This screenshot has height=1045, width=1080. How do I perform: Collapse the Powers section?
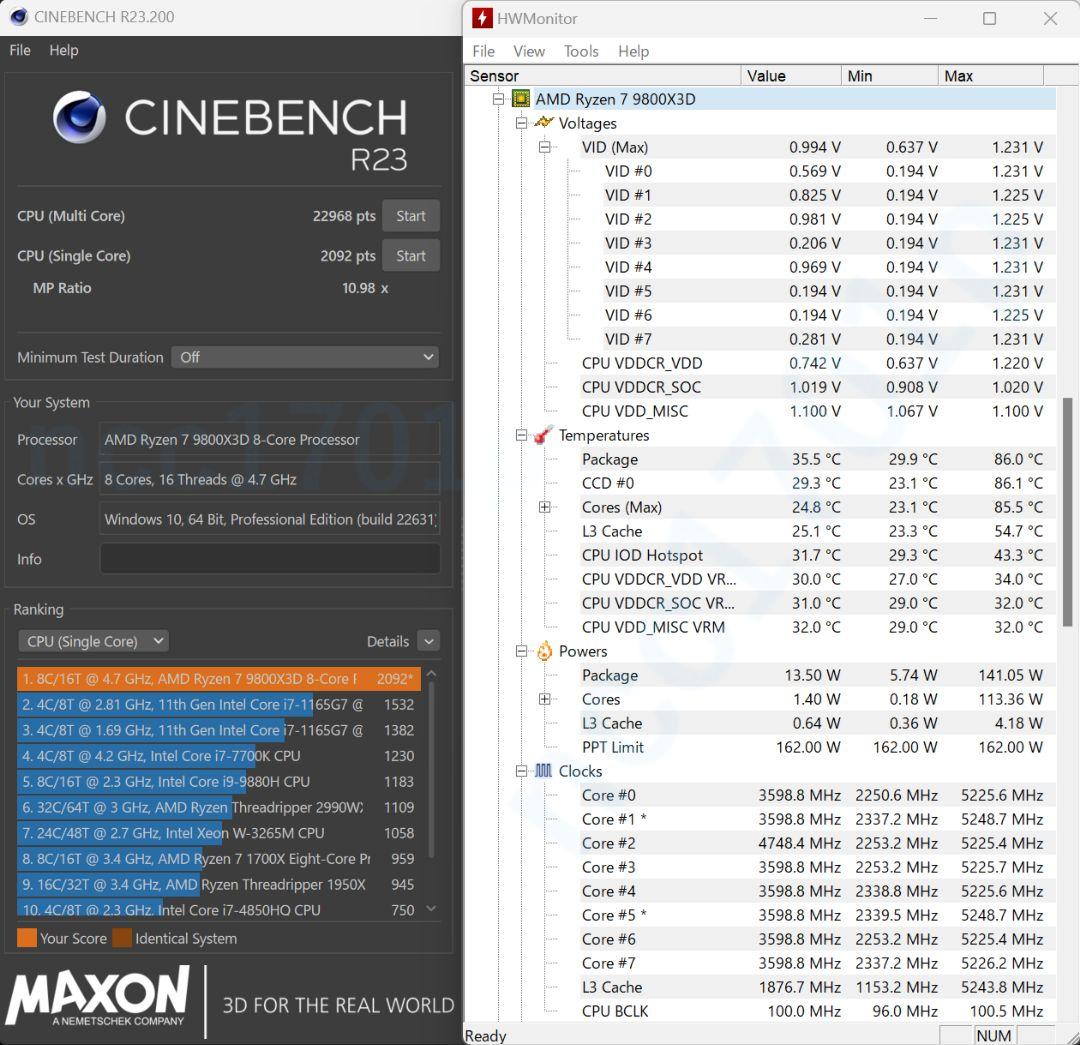pos(521,651)
